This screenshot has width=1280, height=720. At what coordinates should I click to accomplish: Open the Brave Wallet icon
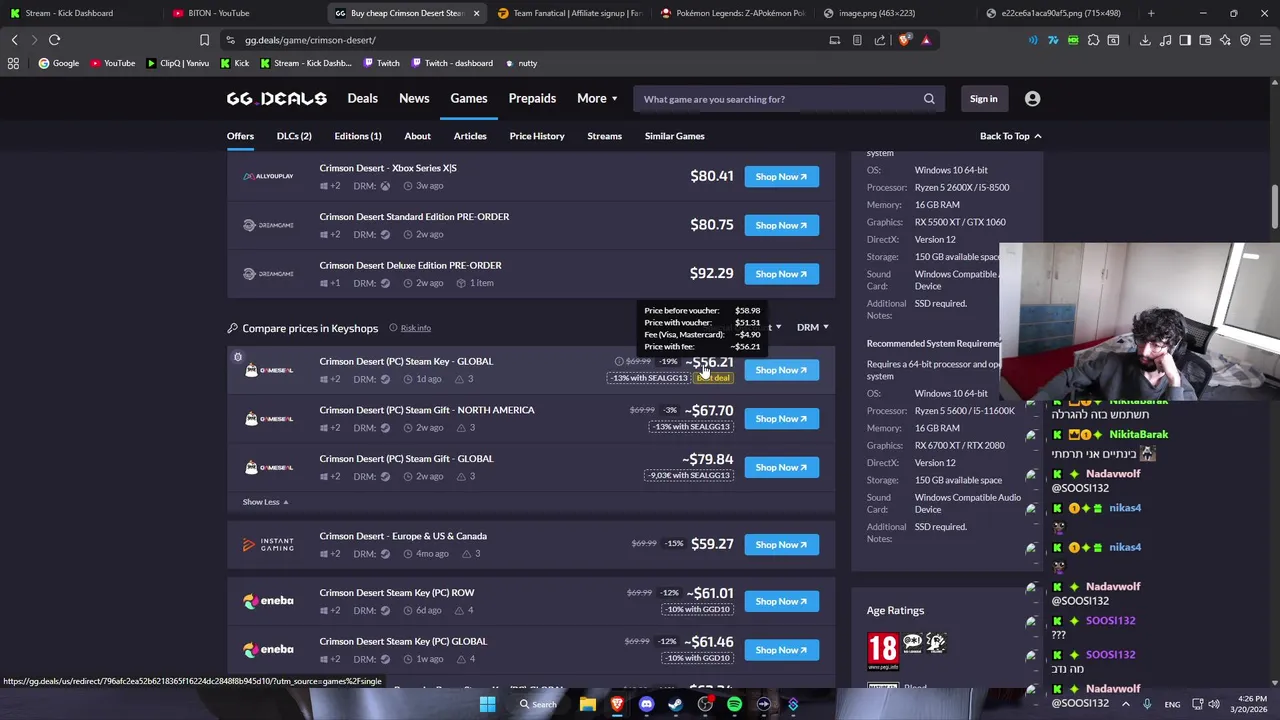pos(1205,40)
